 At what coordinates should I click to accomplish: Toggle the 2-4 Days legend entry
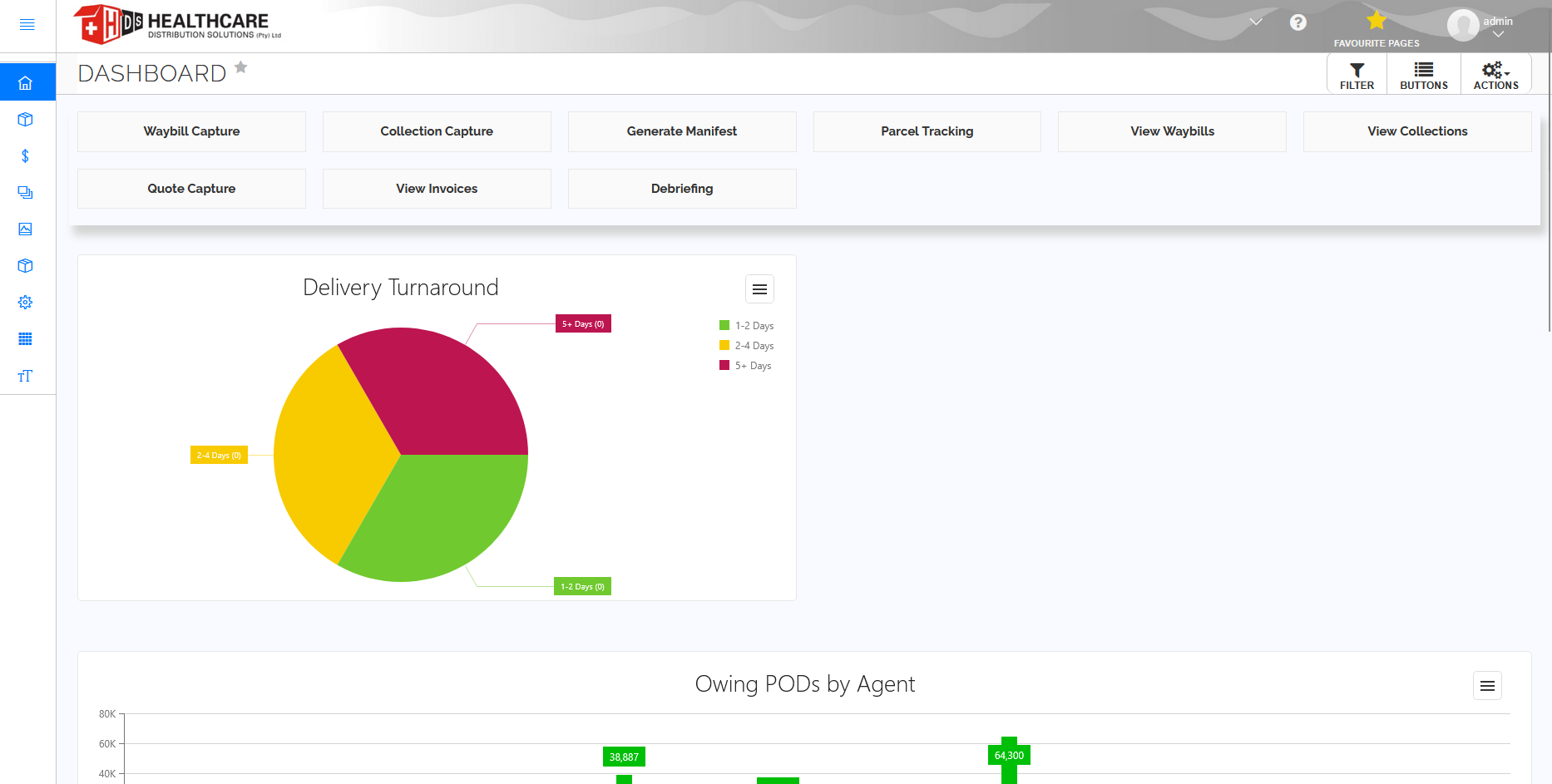745,345
